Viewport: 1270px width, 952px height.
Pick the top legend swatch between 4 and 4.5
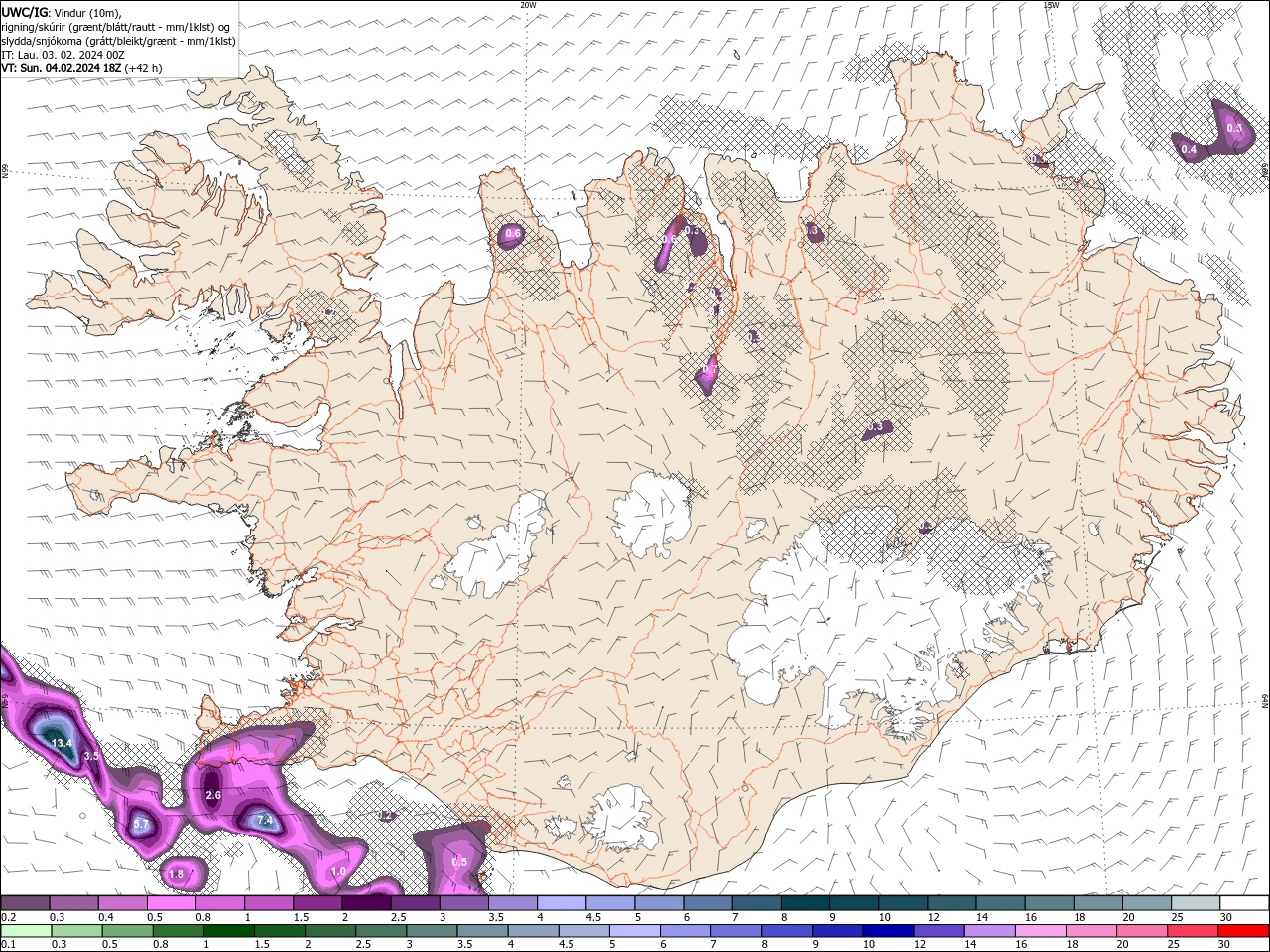tap(562, 903)
